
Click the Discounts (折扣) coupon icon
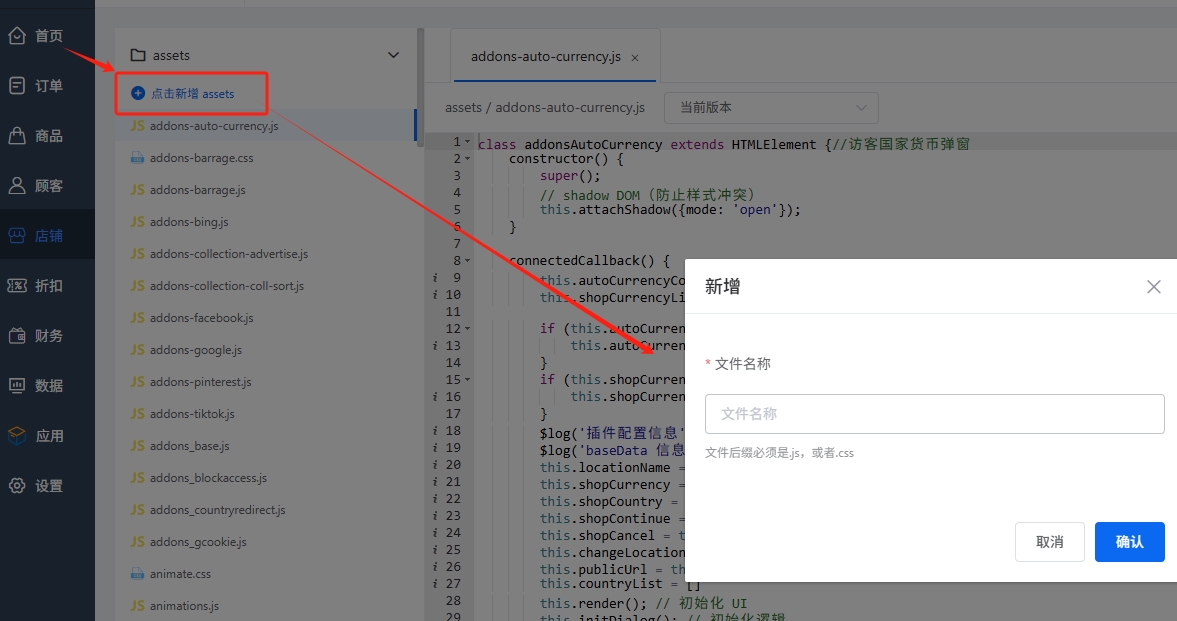pos(17,286)
